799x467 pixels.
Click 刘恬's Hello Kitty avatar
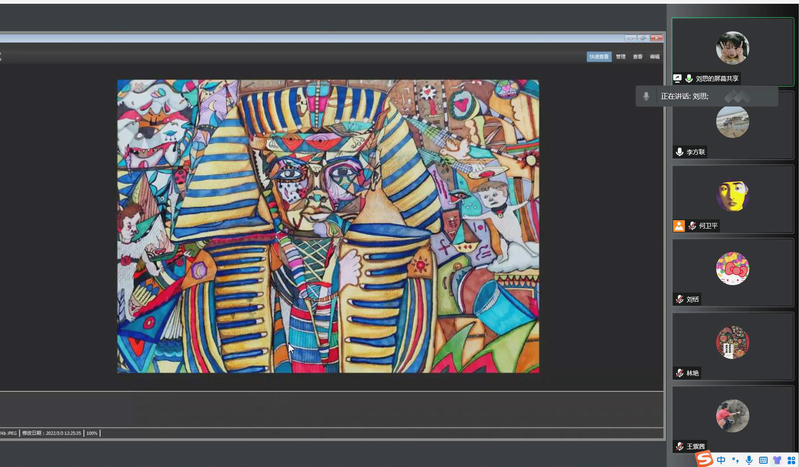[732, 269]
